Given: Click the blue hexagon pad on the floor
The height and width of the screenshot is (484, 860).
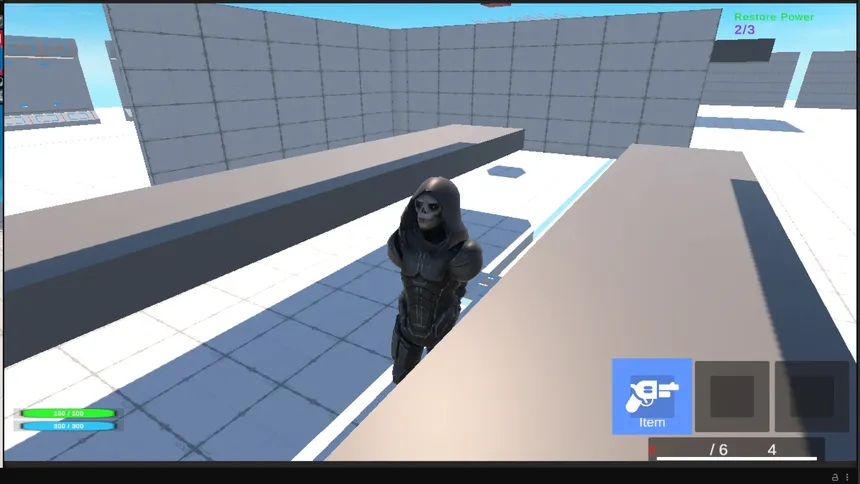Looking at the screenshot, I should [x=507, y=171].
